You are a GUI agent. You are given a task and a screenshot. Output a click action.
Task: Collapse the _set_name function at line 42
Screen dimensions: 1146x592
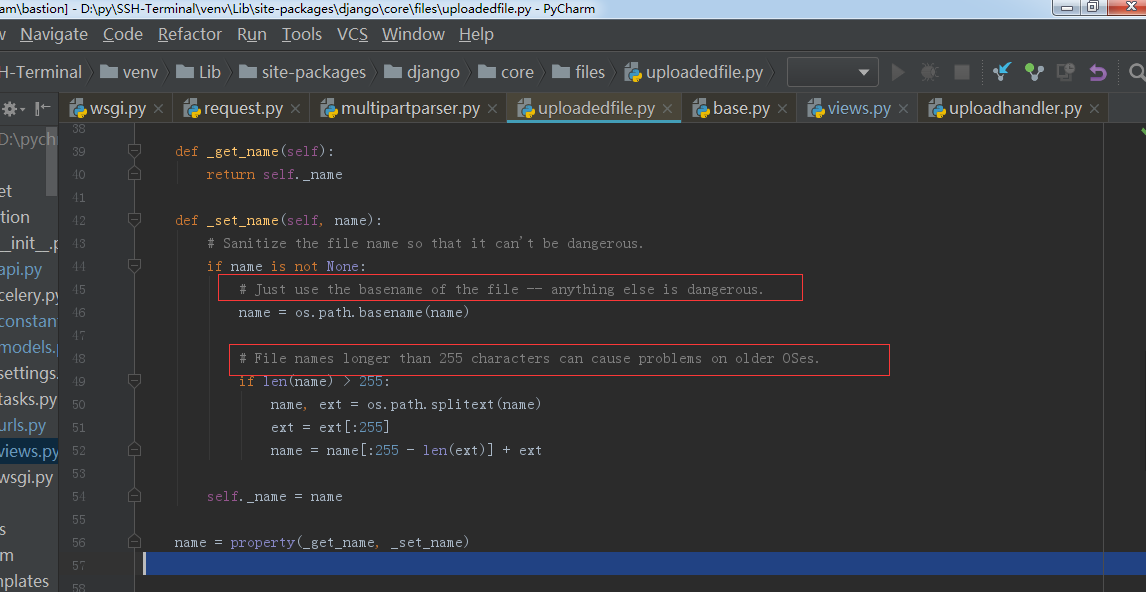tap(134, 220)
